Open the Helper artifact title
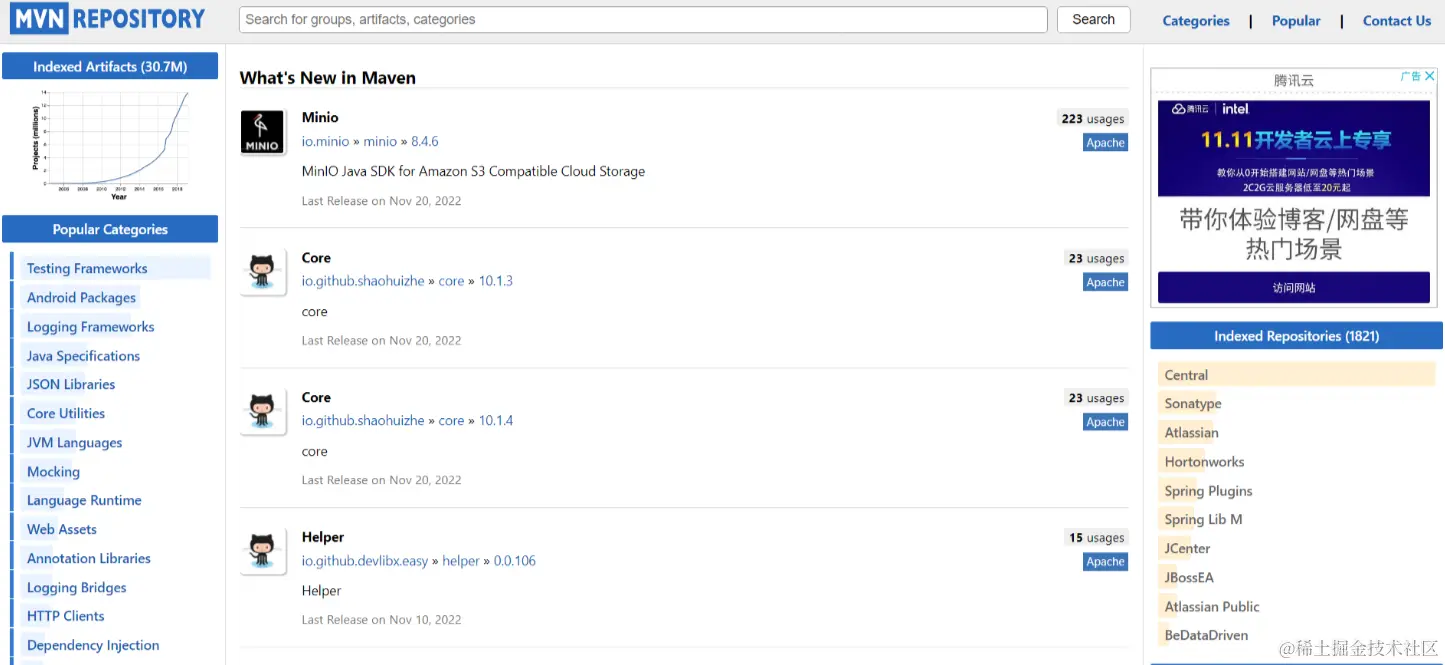Image resolution: width=1445 pixels, height=665 pixels. (x=323, y=537)
